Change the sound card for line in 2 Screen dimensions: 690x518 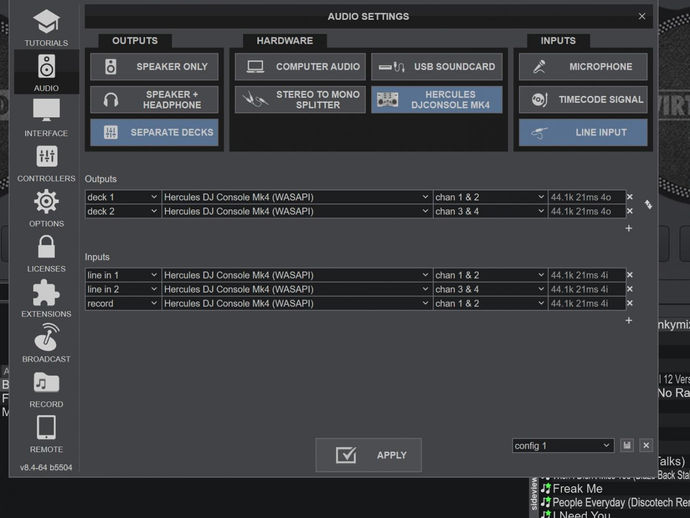tap(297, 289)
